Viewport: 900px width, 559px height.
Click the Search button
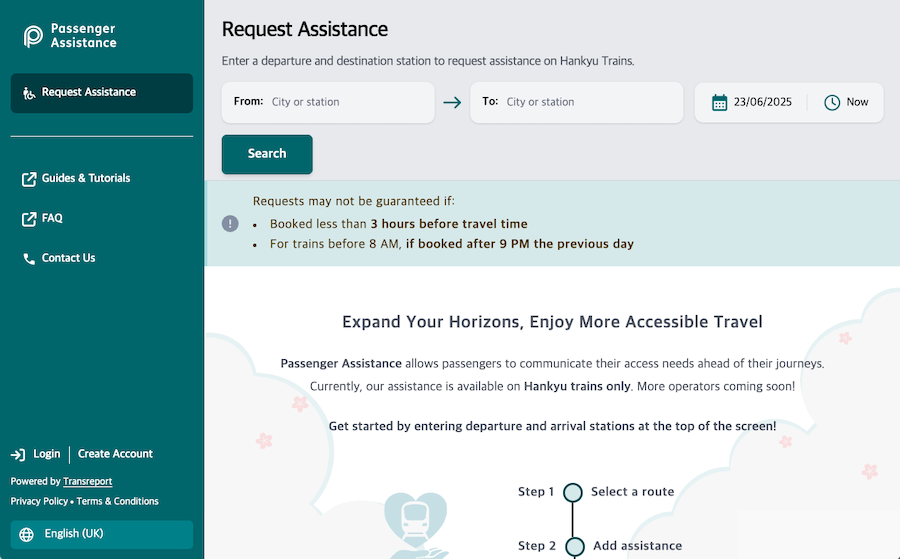point(267,154)
